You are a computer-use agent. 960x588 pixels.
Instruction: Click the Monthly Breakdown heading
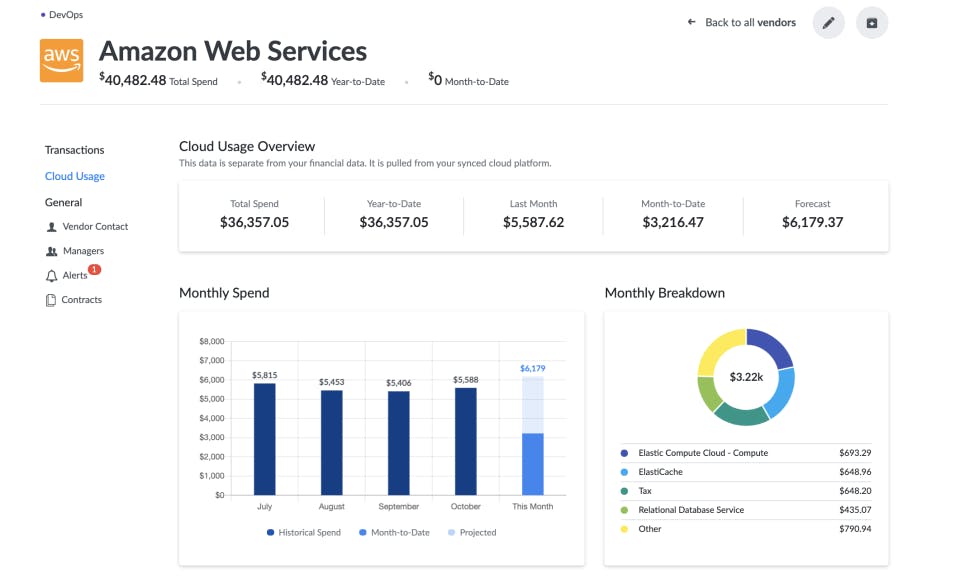[x=664, y=293]
